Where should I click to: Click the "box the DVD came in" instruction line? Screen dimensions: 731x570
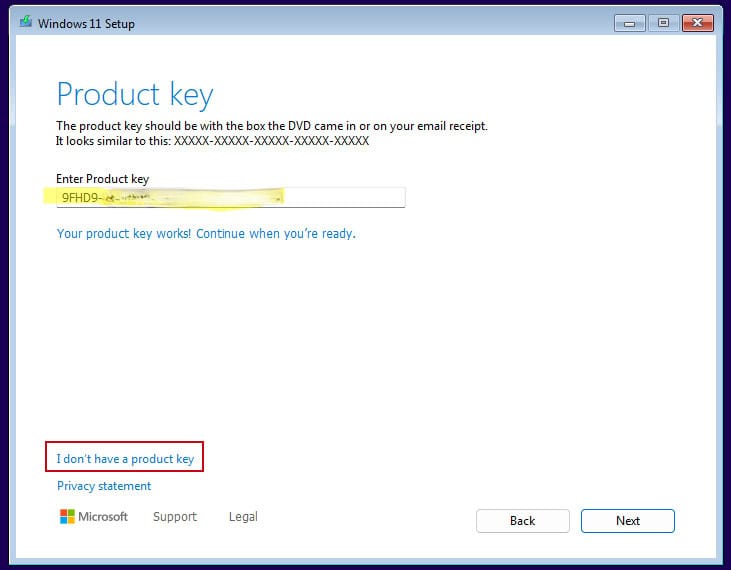point(272,127)
